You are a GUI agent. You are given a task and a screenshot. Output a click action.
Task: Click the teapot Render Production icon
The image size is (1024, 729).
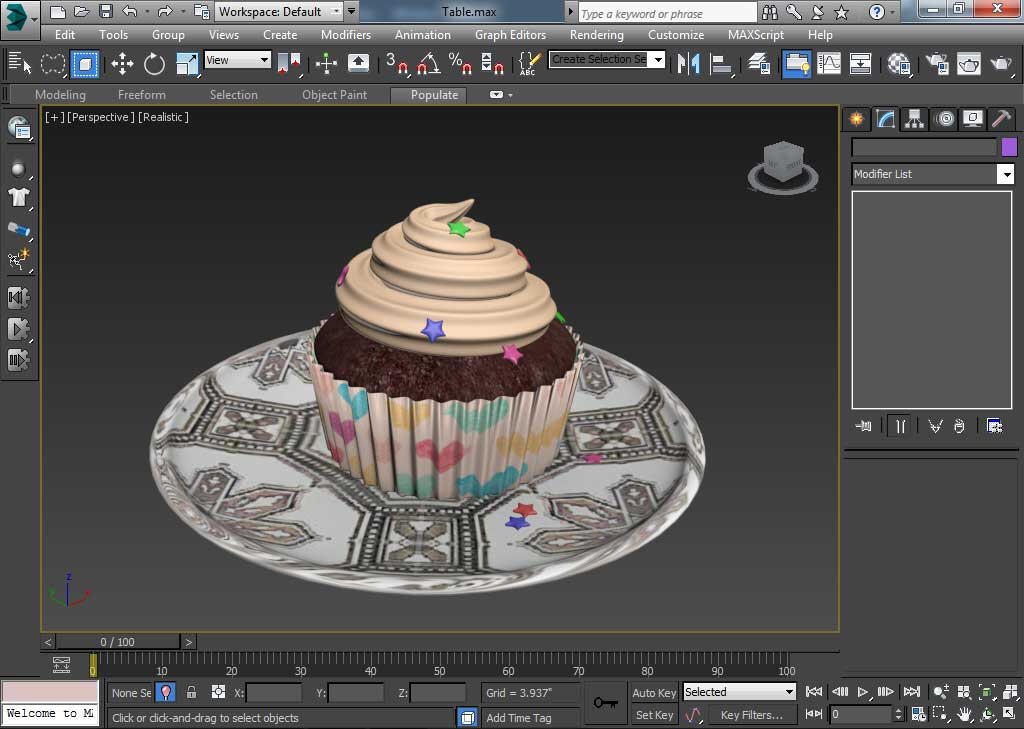tap(1001, 64)
